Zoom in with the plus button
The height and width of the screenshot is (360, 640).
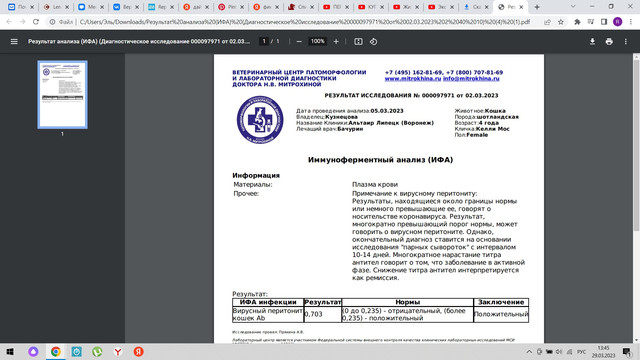(336, 42)
